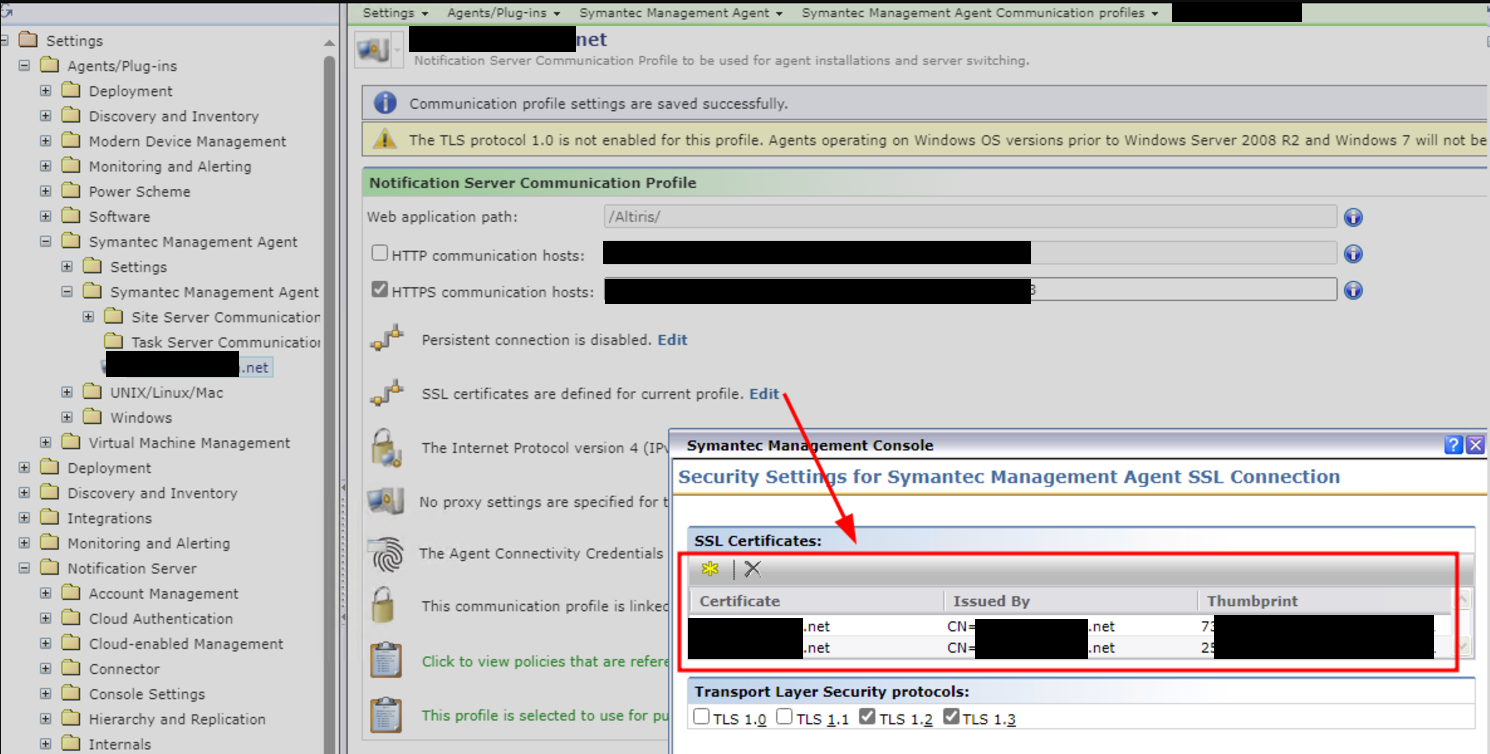This screenshot has width=1490, height=754.
Task: Click the Thumbprint column header
Action: 1324,601
